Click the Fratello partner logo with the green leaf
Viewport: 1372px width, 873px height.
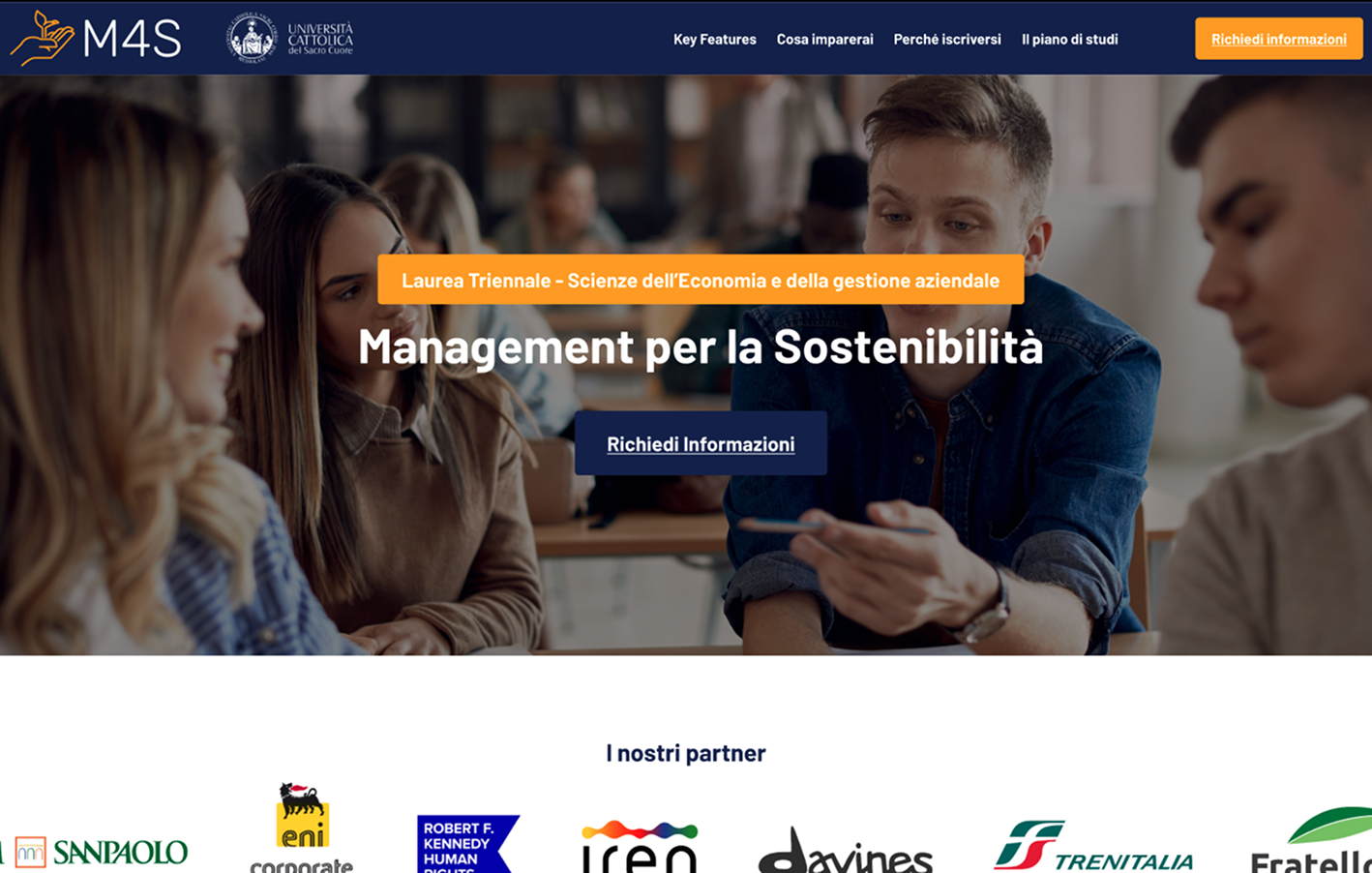(x=1311, y=840)
